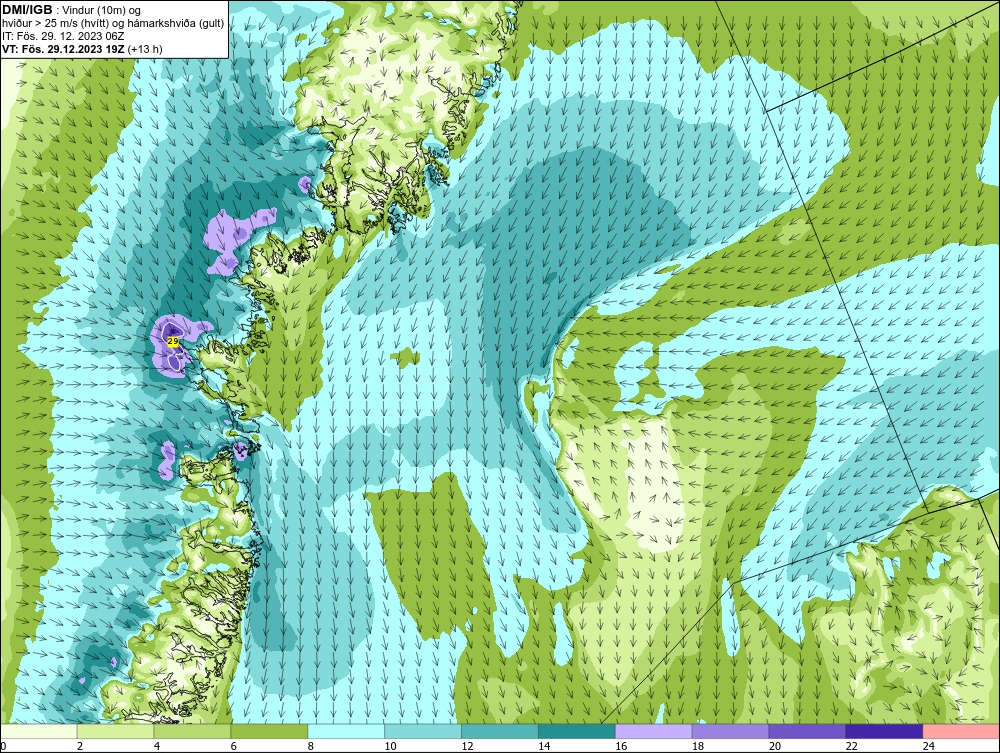Select the 6–8 m/s olive green swatch

pos(269,731)
